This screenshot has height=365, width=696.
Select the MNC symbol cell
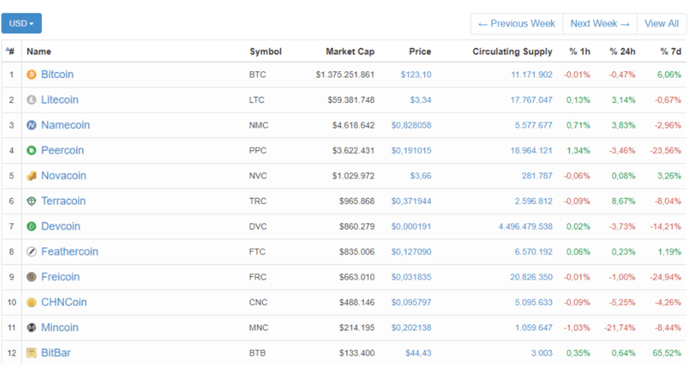pos(258,328)
